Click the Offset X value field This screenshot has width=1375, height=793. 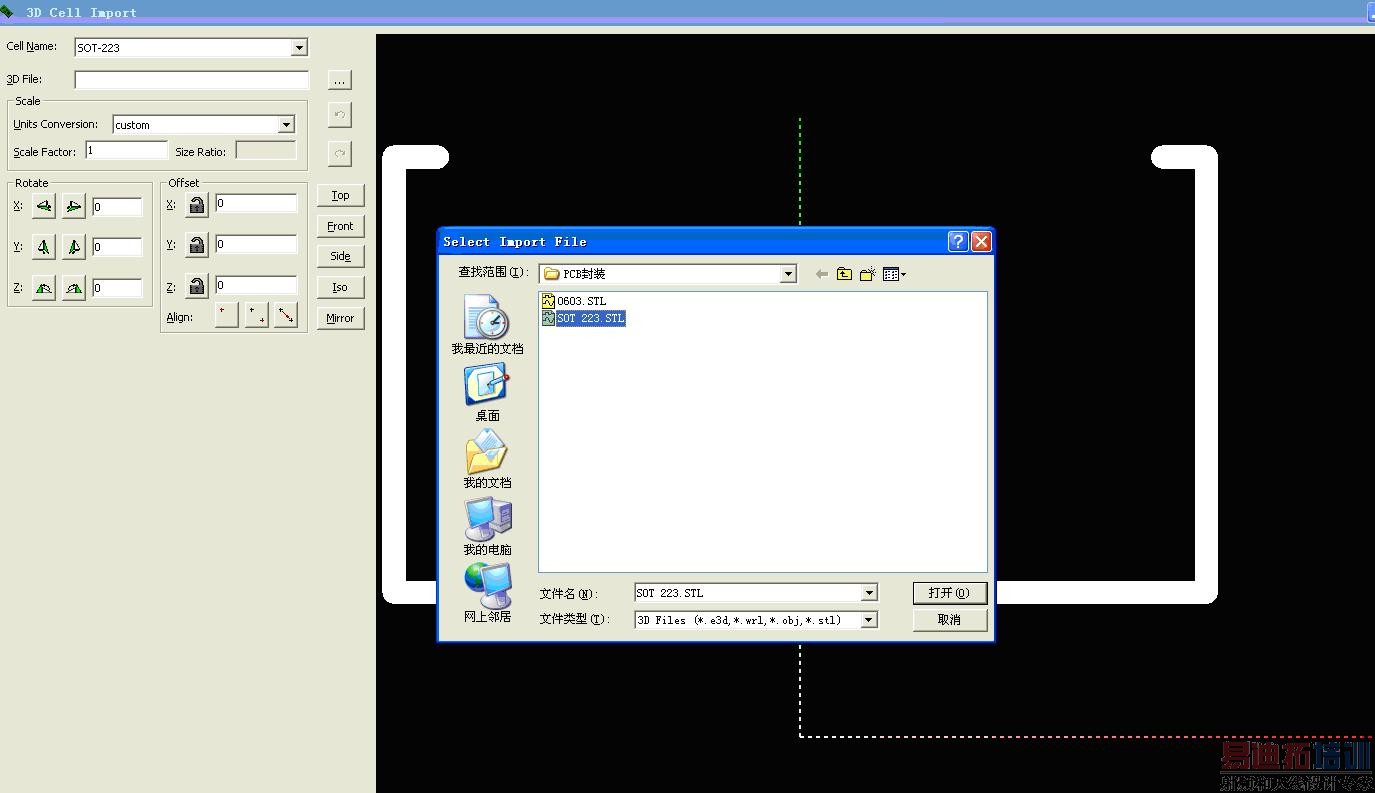pos(256,203)
